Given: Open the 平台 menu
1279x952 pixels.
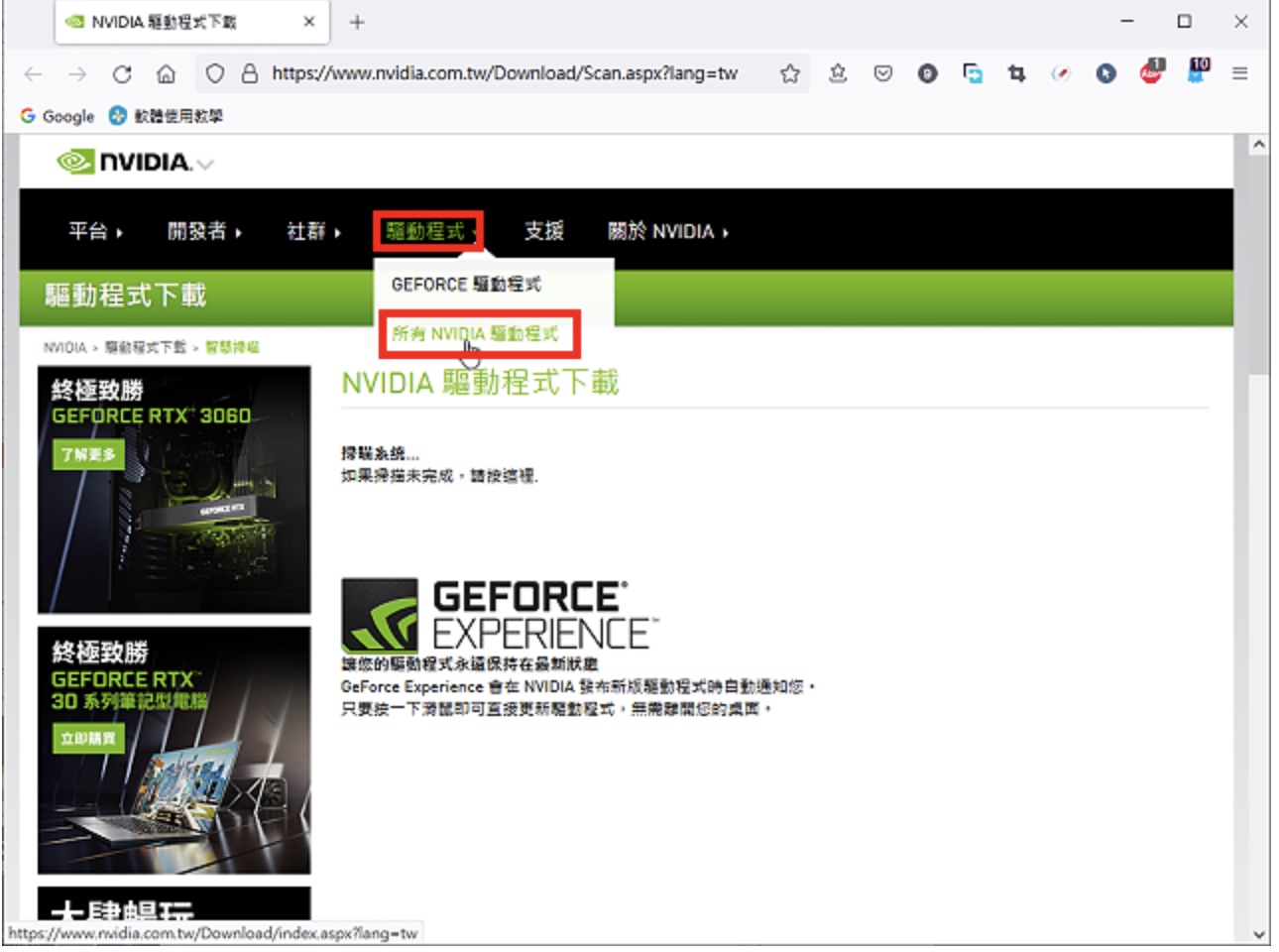Looking at the screenshot, I should click(x=95, y=231).
